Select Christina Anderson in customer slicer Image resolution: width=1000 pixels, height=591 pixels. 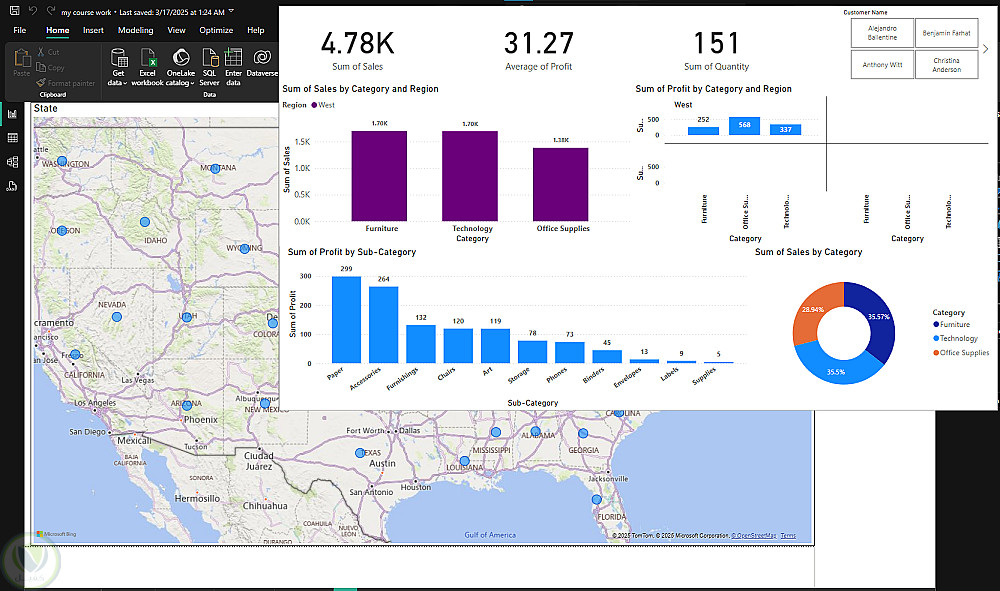[x=946, y=64]
